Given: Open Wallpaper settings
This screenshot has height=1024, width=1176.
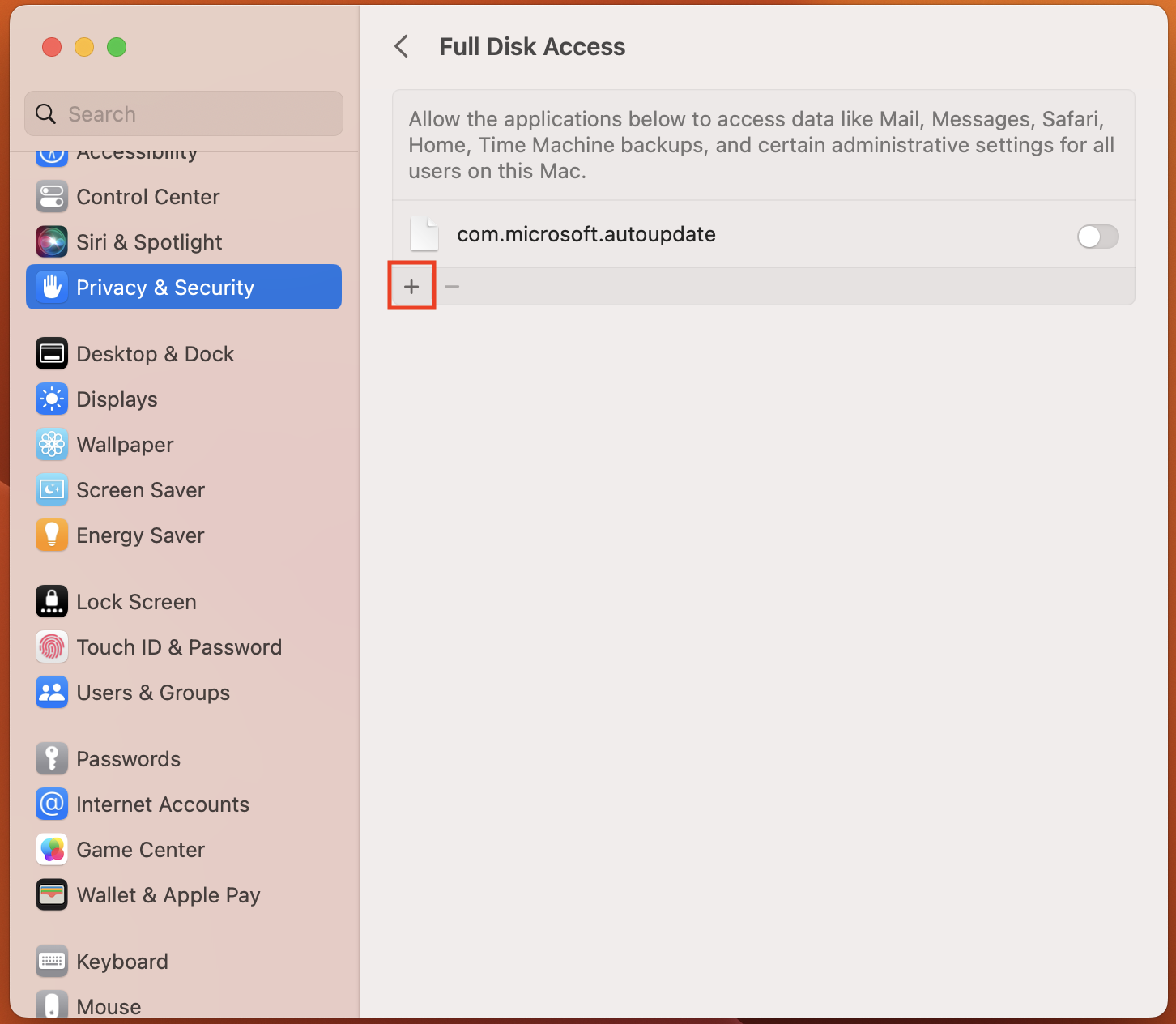Looking at the screenshot, I should 125,445.
